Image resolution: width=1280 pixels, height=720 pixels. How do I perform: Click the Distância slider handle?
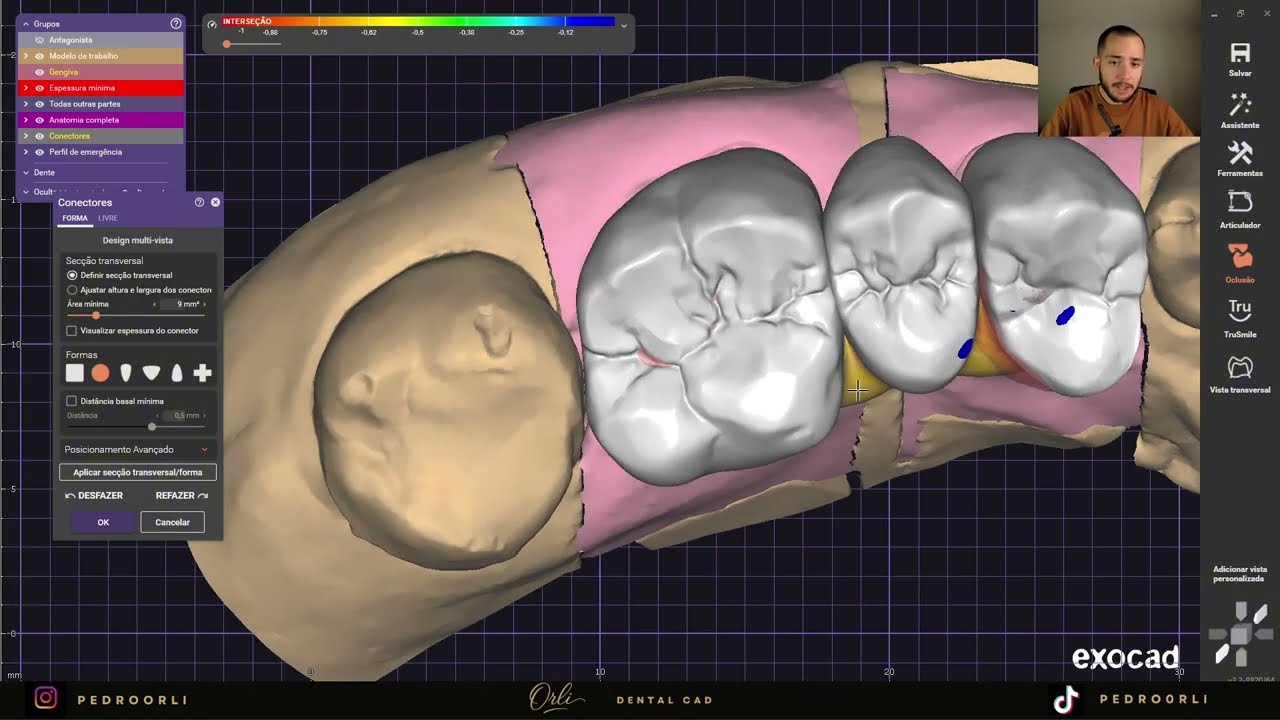[x=152, y=427]
